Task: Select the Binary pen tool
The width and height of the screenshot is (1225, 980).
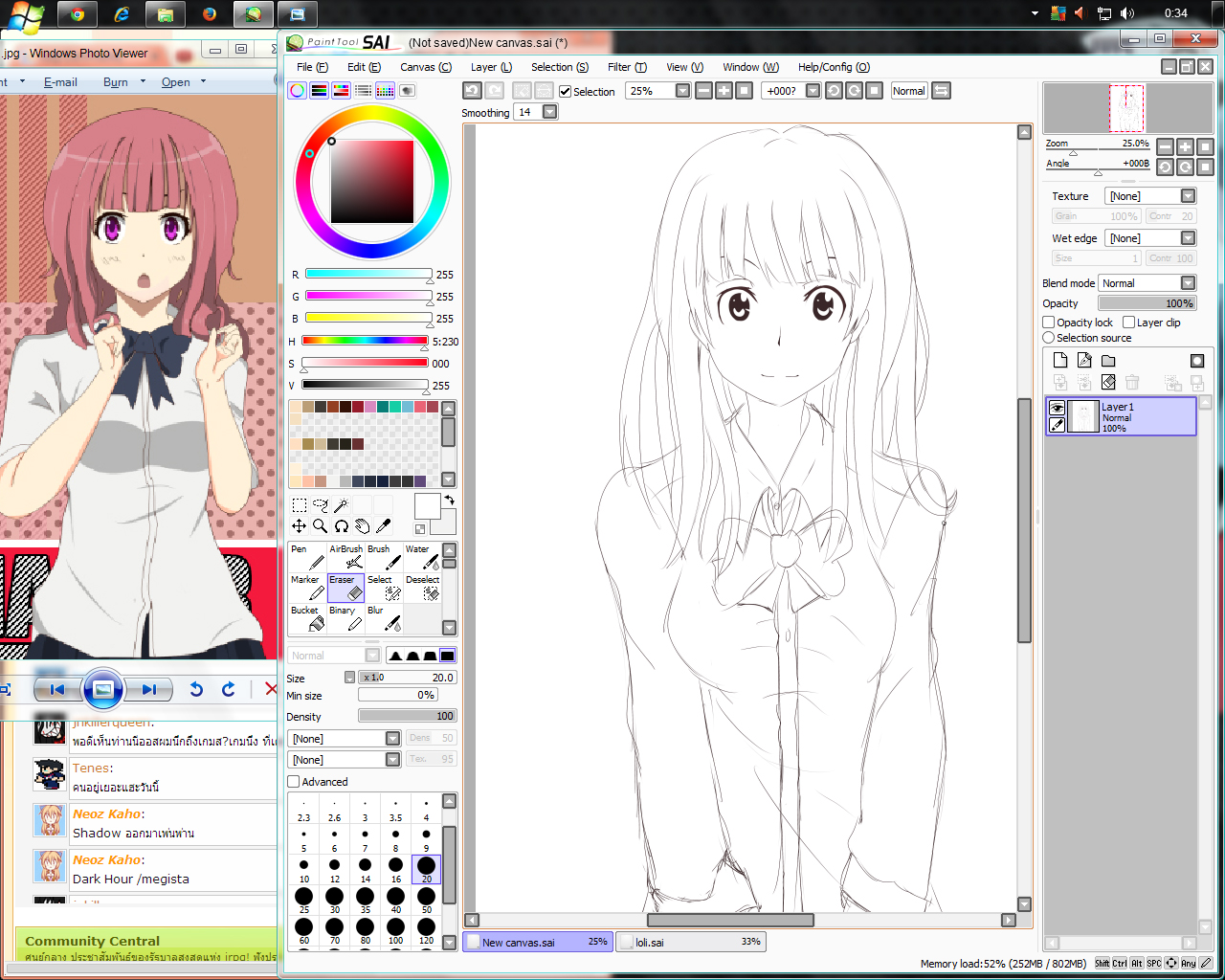Action: click(345, 617)
